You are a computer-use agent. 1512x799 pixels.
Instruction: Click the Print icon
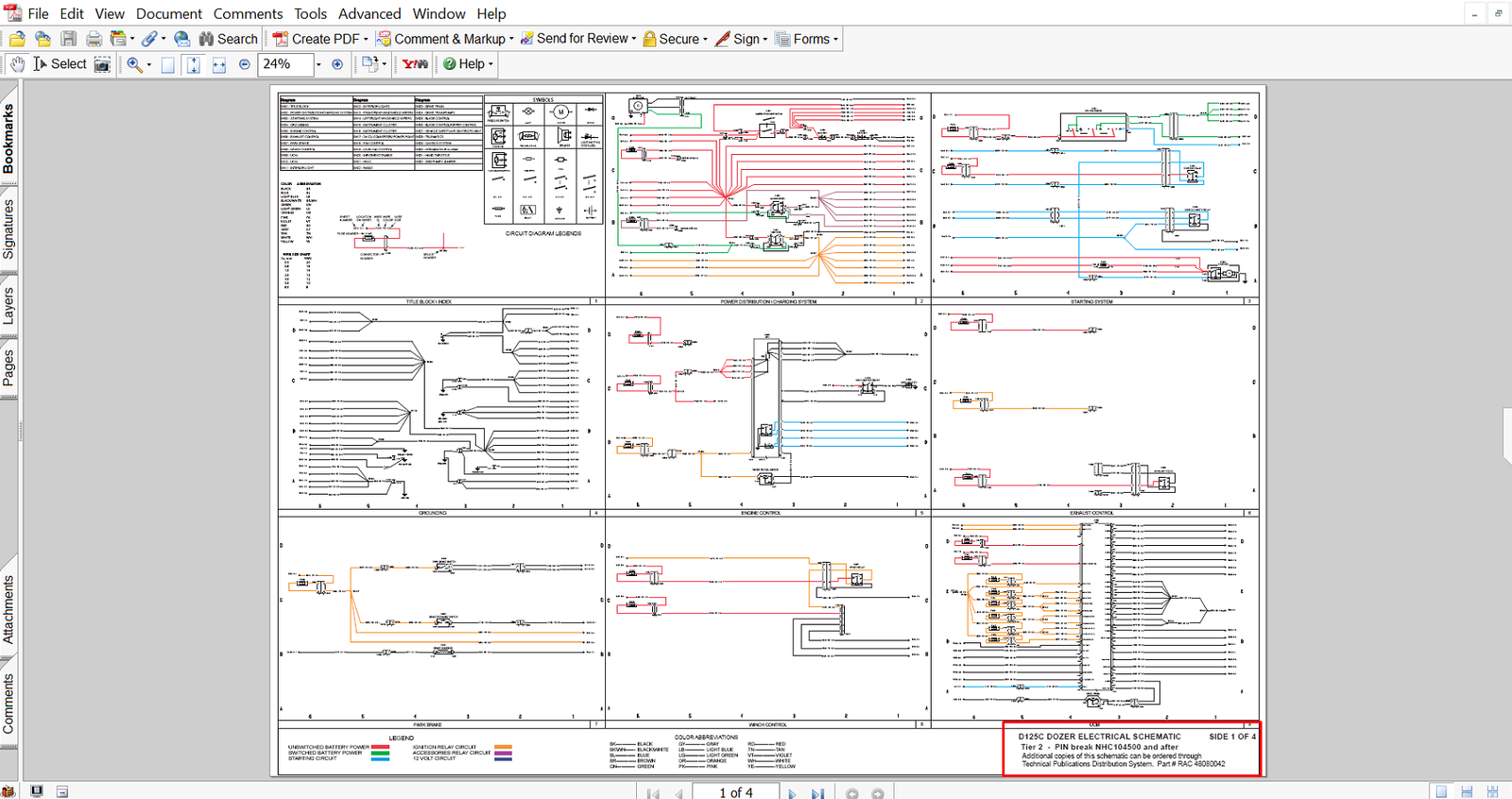94,39
